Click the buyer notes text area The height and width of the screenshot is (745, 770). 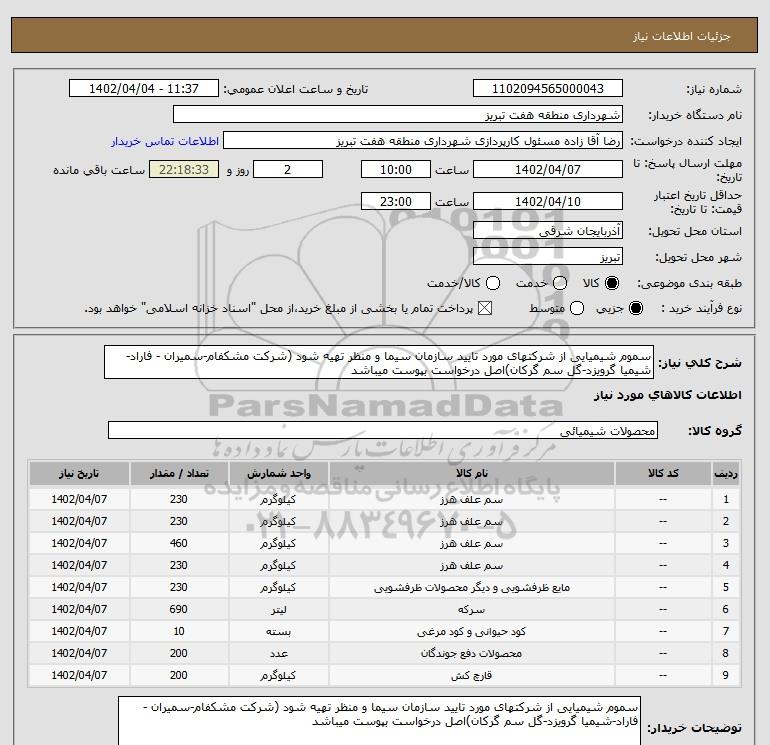click(380, 720)
